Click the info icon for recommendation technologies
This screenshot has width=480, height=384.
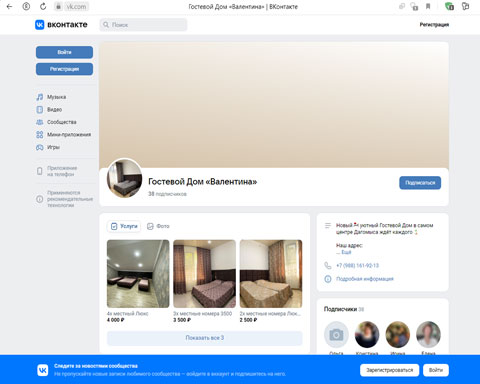(x=39, y=199)
